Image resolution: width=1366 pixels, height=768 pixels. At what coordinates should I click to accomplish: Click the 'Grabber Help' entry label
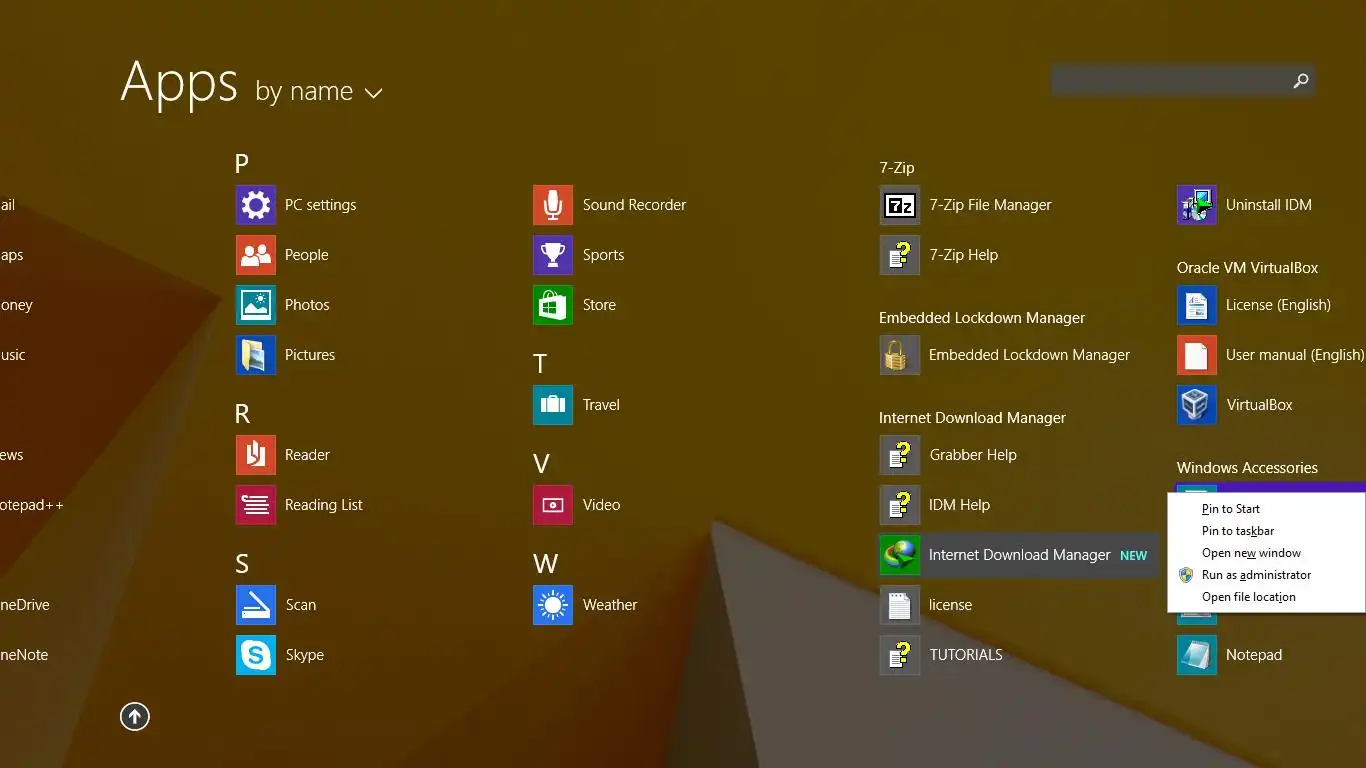(x=972, y=455)
